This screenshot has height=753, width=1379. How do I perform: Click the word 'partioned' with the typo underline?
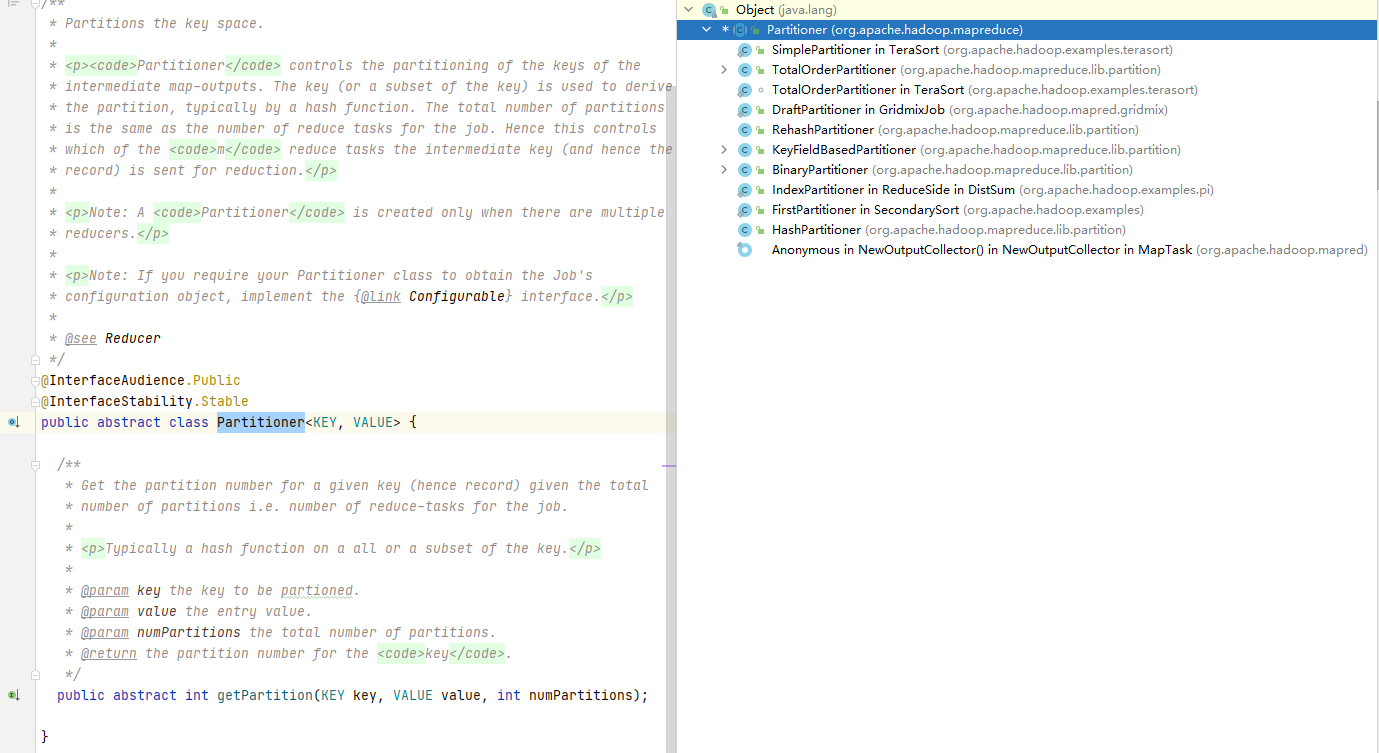pyautogui.click(x=317, y=591)
